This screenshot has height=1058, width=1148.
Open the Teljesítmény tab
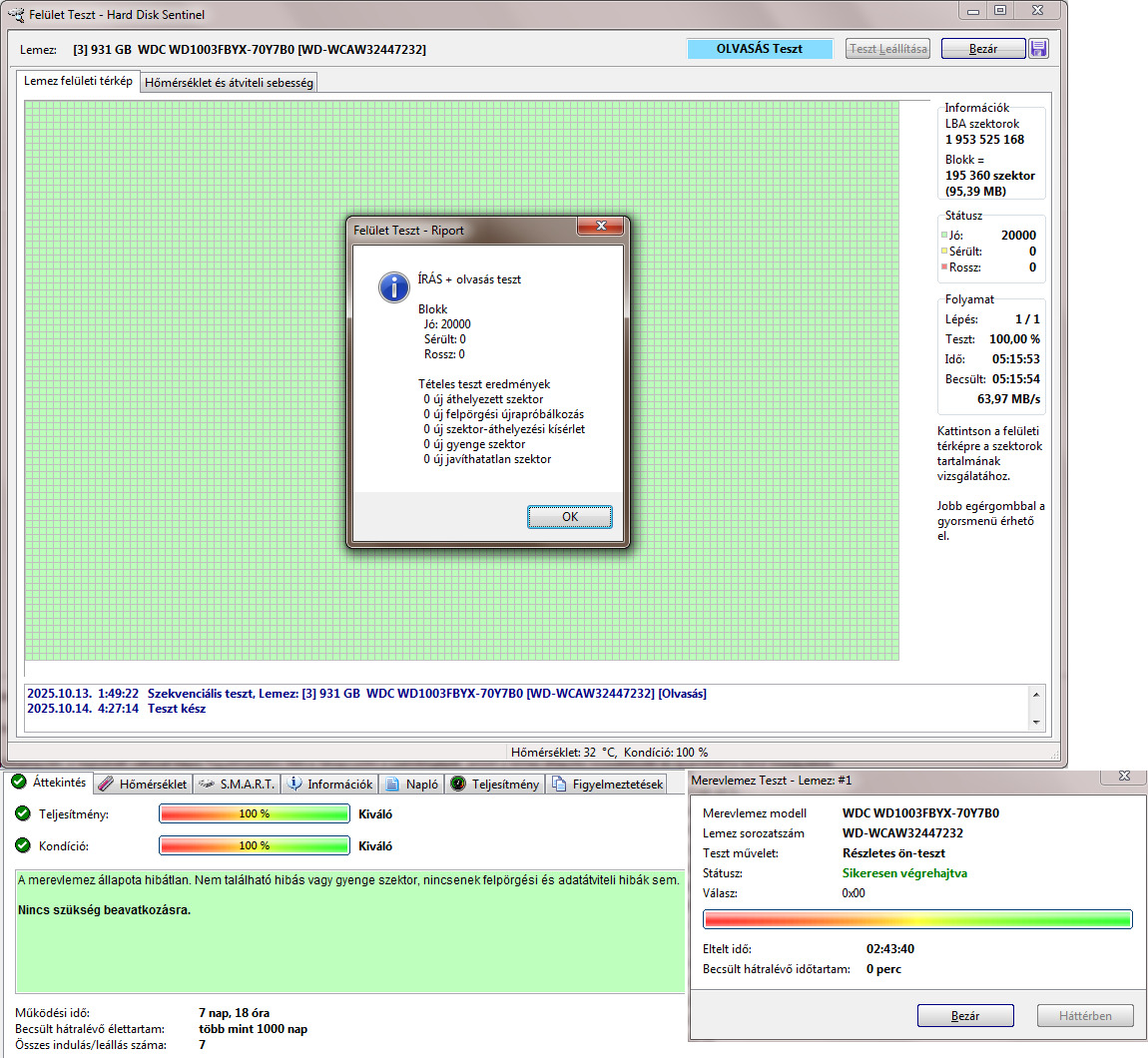coord(495,785)
